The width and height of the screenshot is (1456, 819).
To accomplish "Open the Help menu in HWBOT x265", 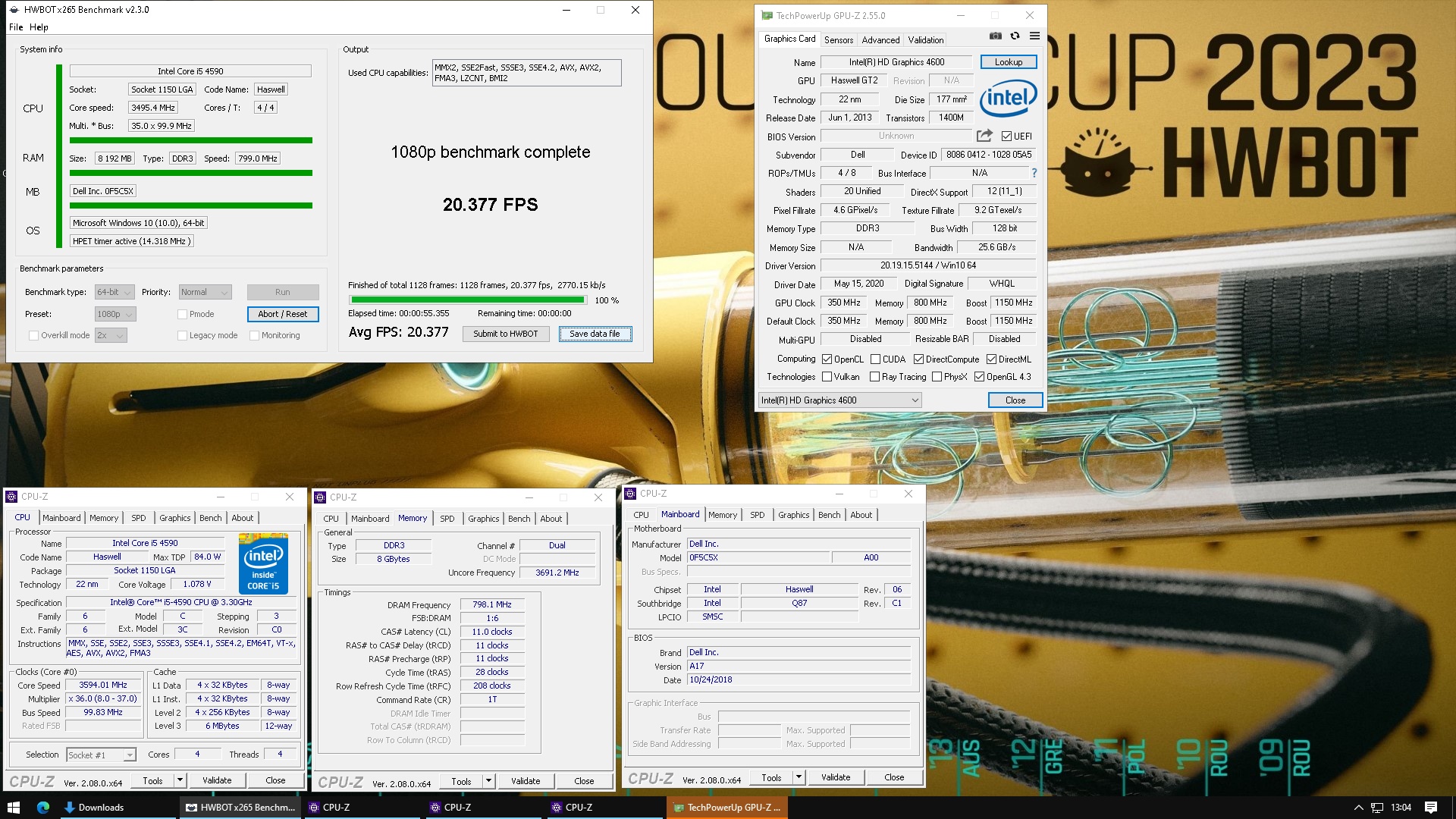I will [x=39, y=27].
